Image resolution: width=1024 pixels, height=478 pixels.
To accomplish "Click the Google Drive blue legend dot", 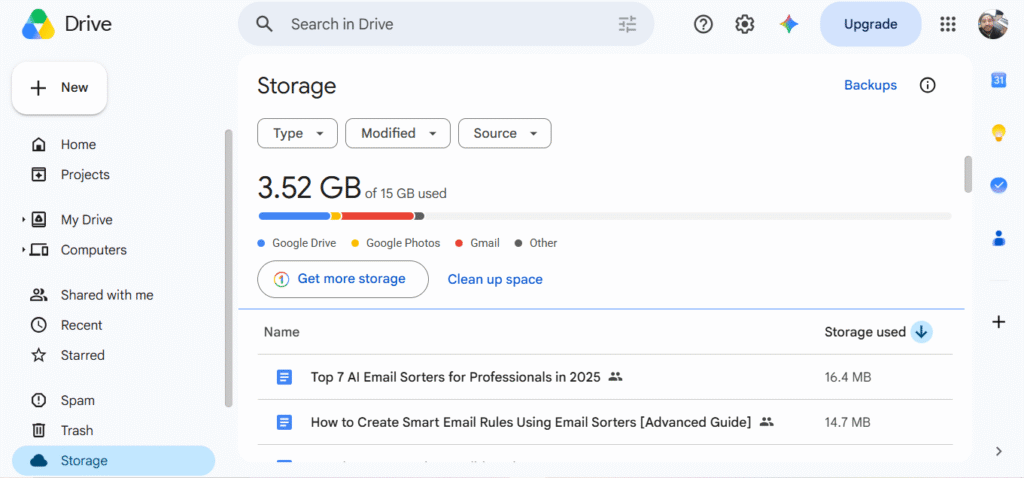I will (x=261, y=243).
